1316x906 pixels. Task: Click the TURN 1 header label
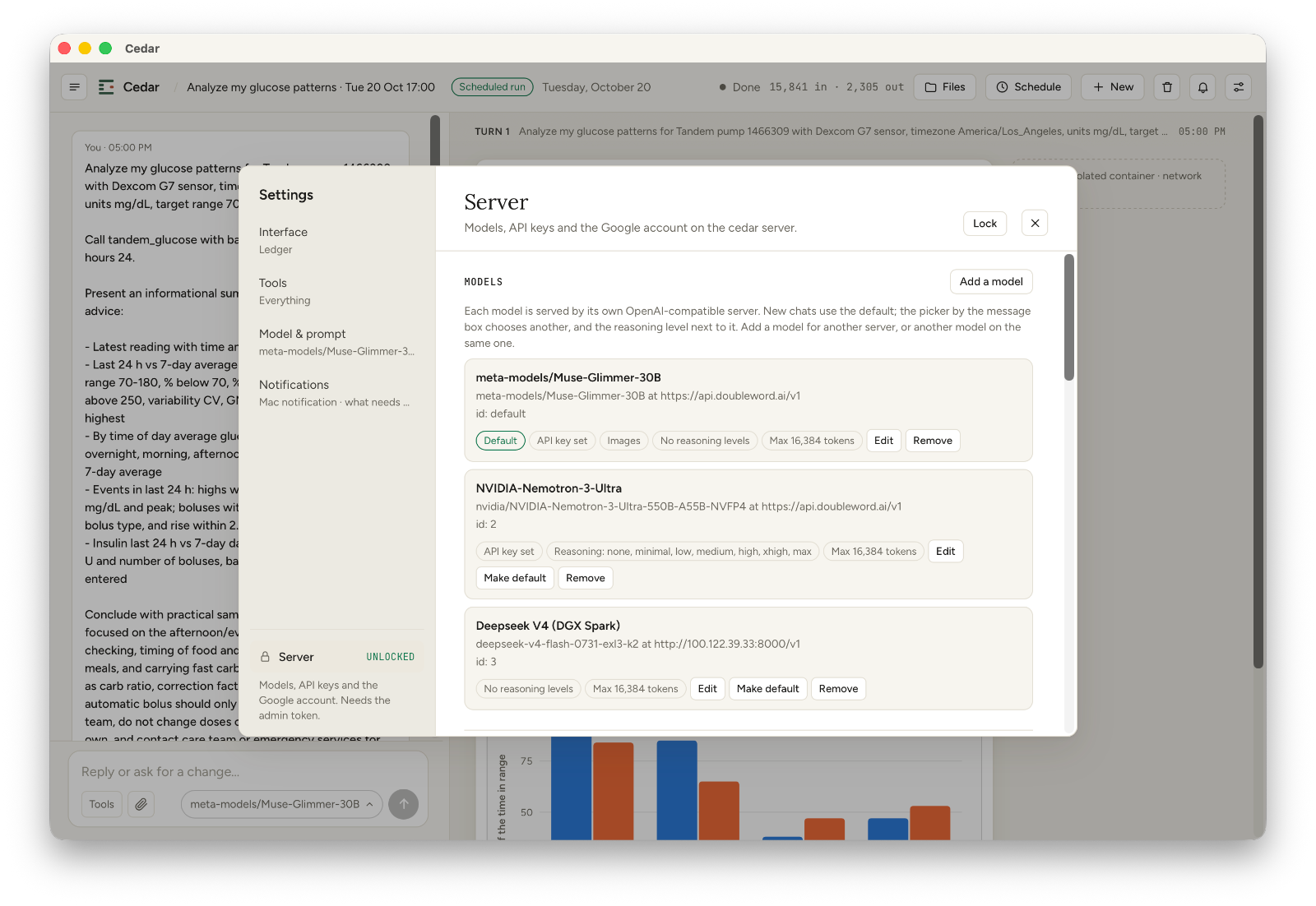[x=492, y=132]
